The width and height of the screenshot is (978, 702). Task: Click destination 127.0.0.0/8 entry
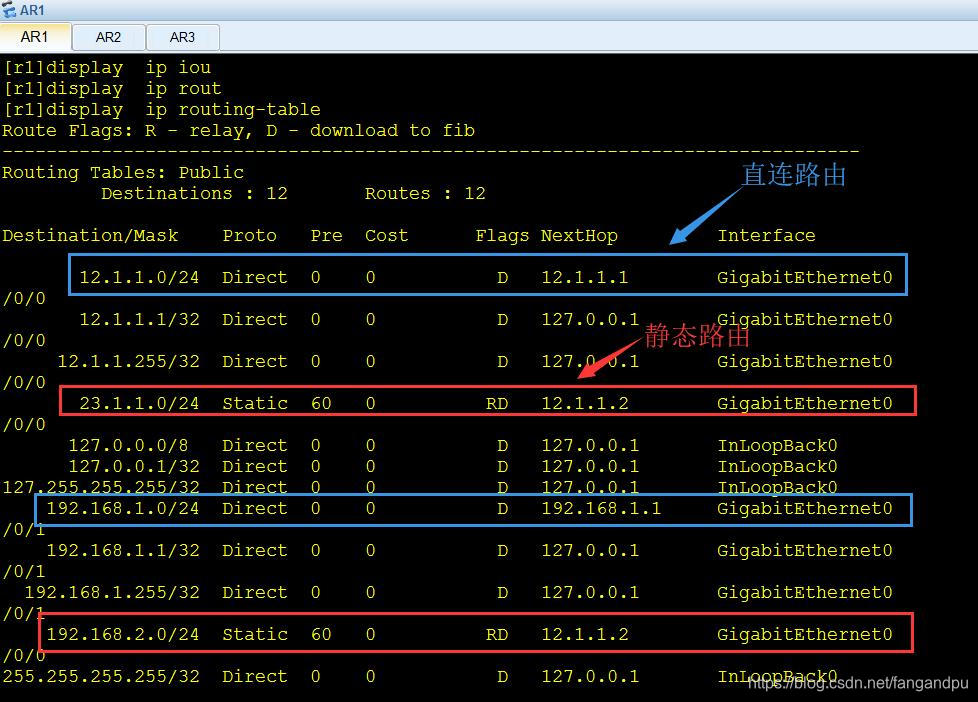coord(128,445)
